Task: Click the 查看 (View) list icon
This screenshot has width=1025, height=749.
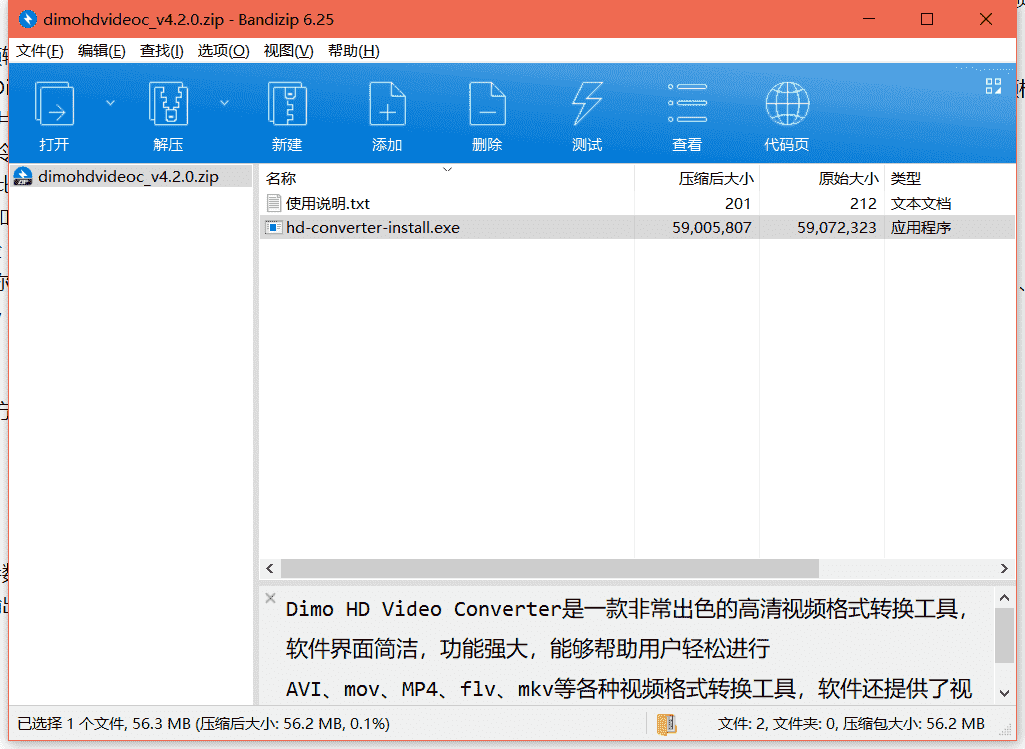Action: (x=687, y=103)
